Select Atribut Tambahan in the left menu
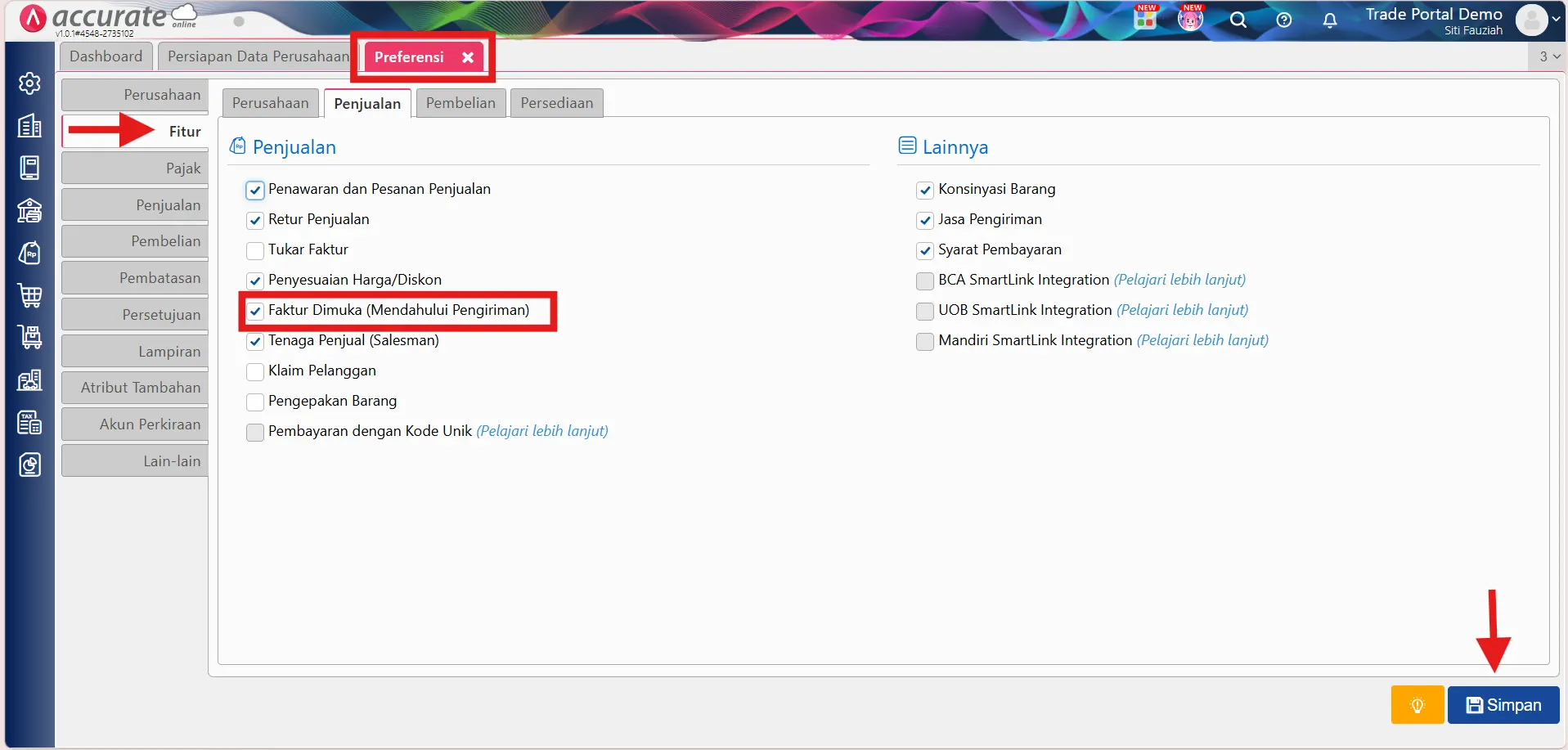The height and width of the screenshot is (750, 1568). (x=135, y=388)
